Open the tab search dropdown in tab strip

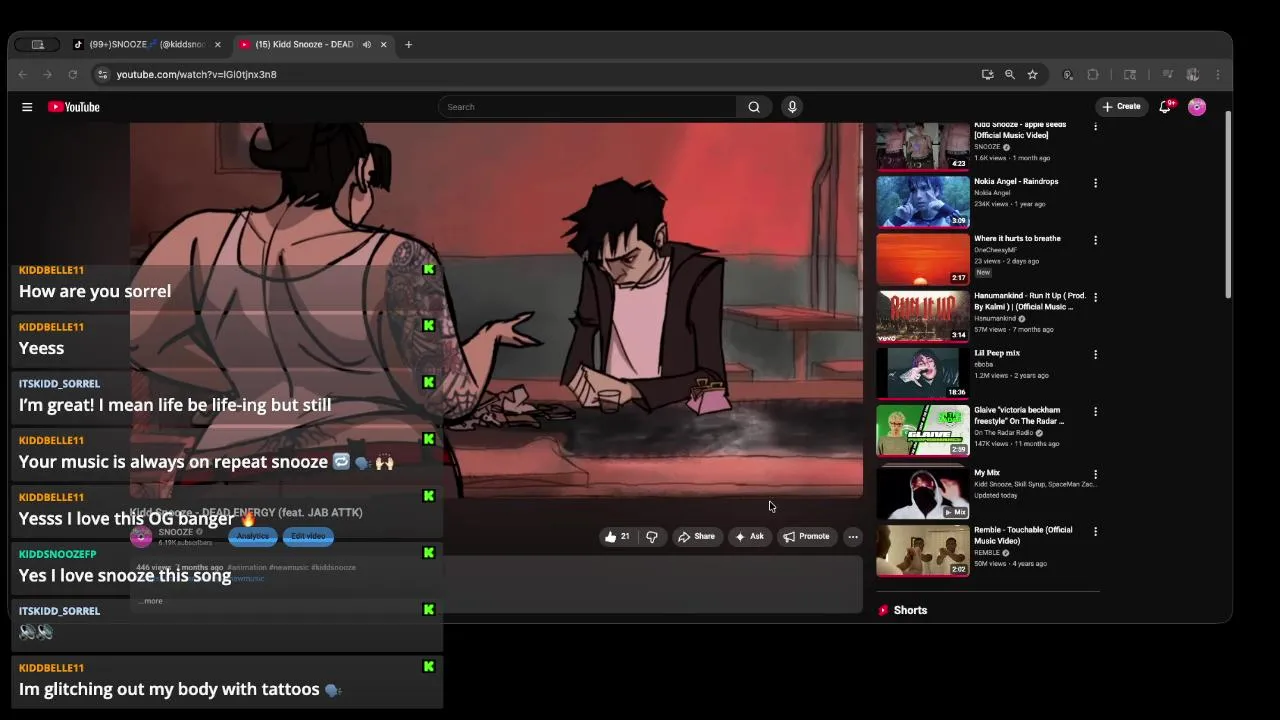[x=38, y=44]
